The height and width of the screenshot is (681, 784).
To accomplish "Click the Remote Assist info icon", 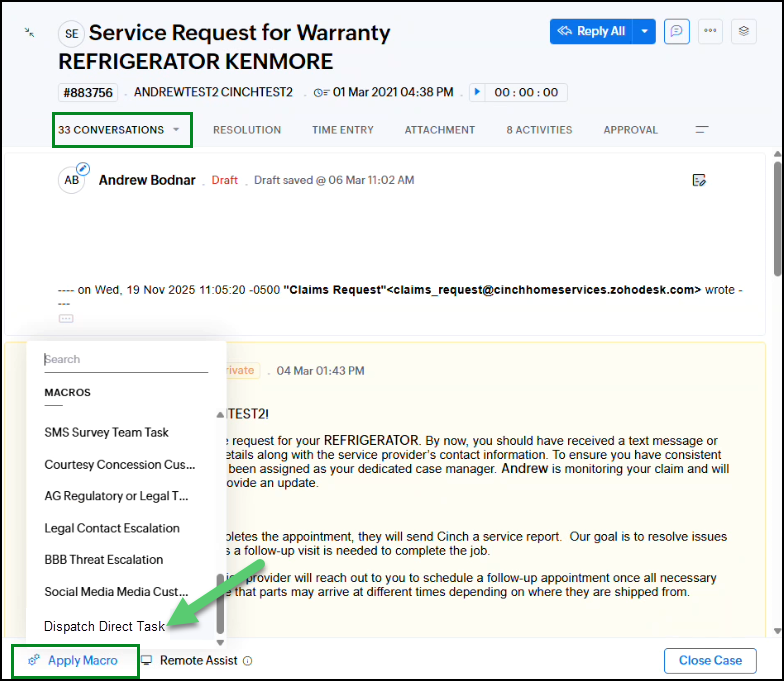I will pyautogui.click(x=247, y=661).
